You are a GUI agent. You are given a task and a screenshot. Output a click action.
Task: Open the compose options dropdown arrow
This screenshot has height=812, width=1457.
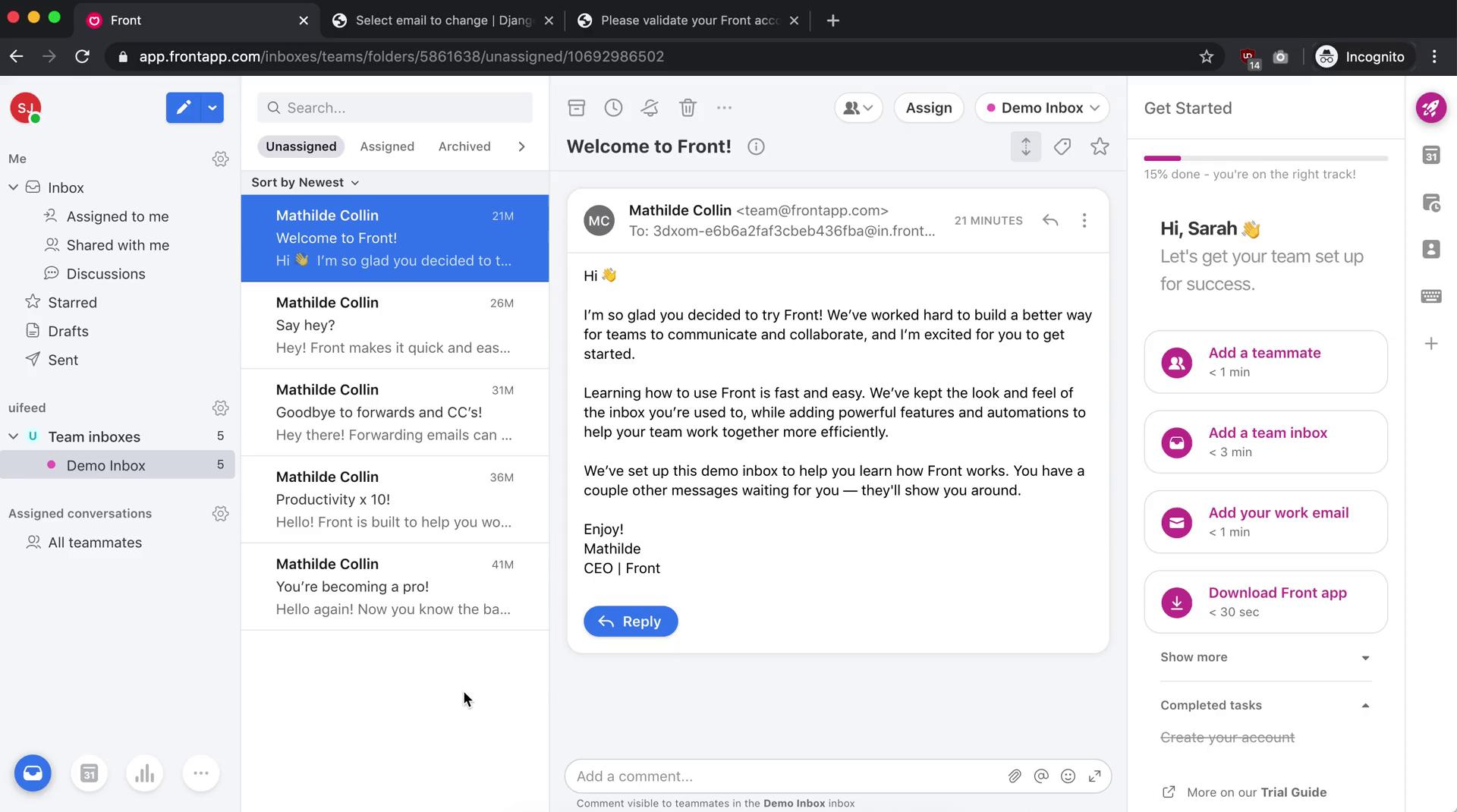tap(212, 108)
